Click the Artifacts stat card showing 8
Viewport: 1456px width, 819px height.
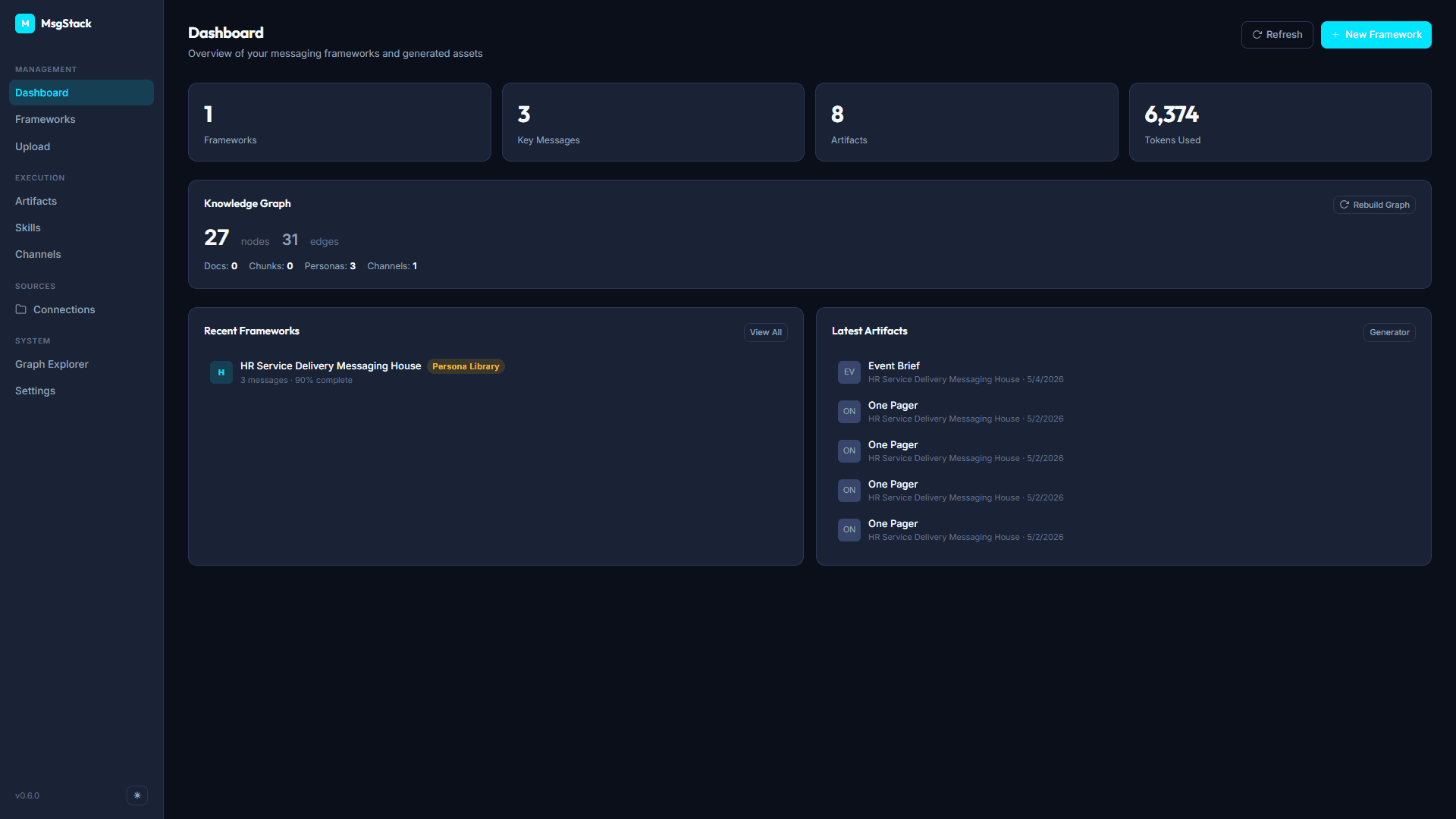tap(967, 122)
